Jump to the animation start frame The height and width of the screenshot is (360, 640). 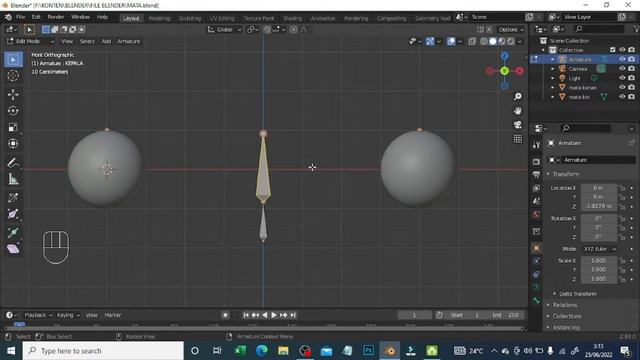click(x=246, y=315)
